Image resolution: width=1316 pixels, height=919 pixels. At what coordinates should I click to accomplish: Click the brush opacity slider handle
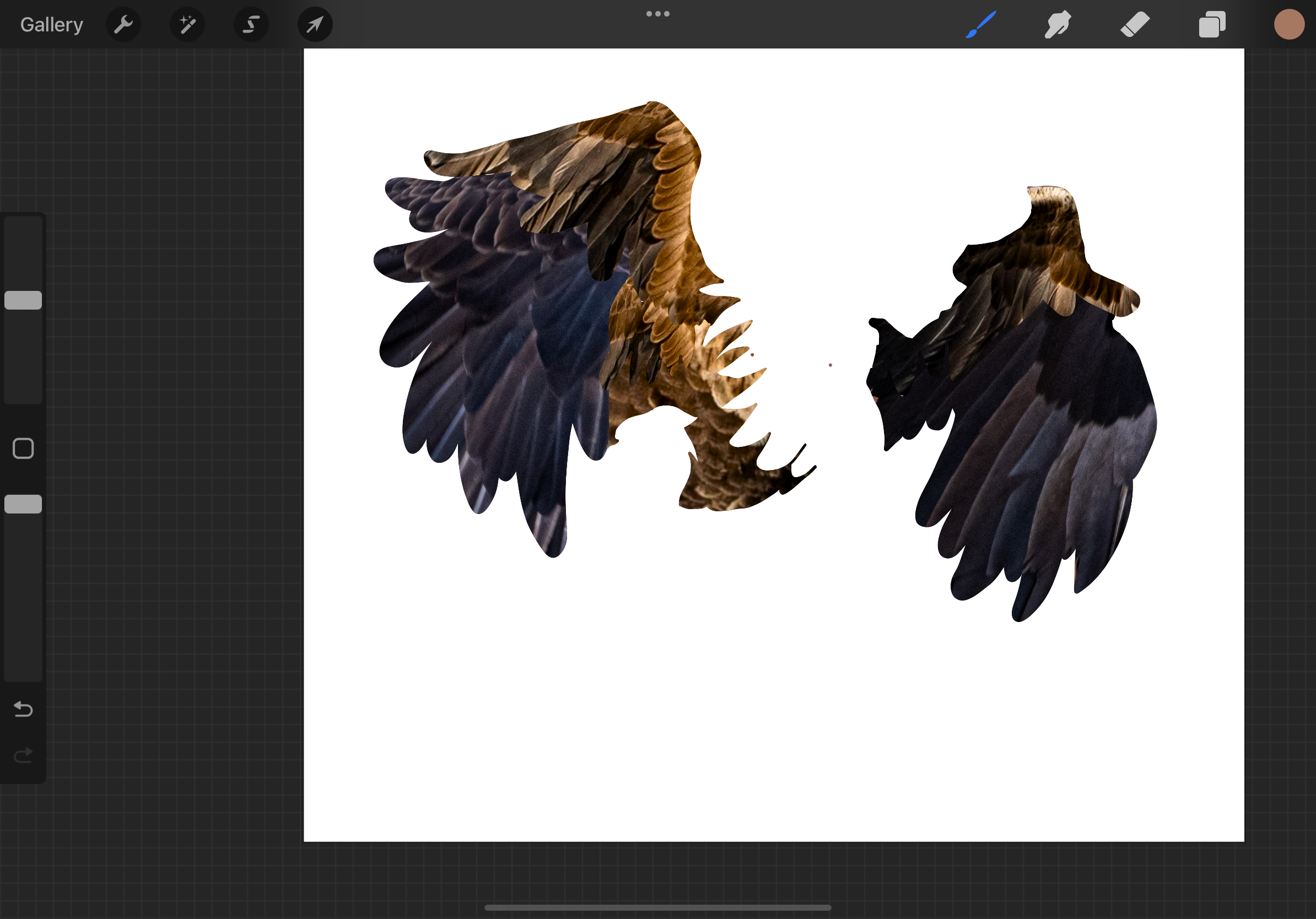23,504
